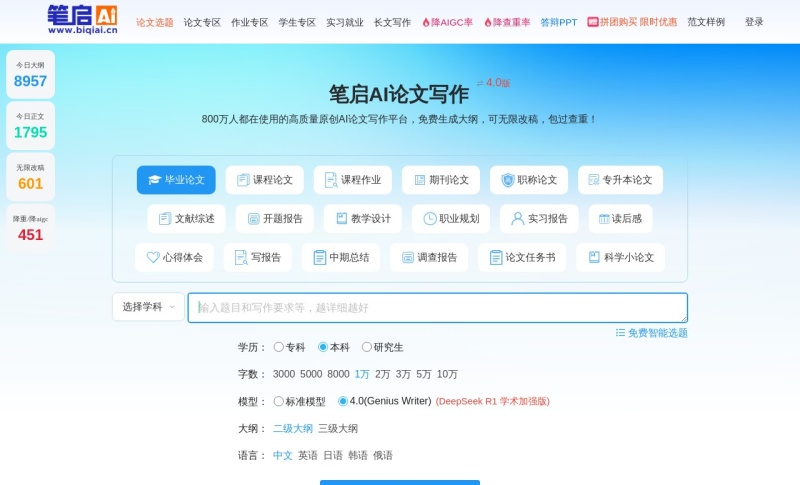Screen dimensions: 800x485
Task: Click the flame icon next to 降AIGC率
Action: (x=426, y=22)
